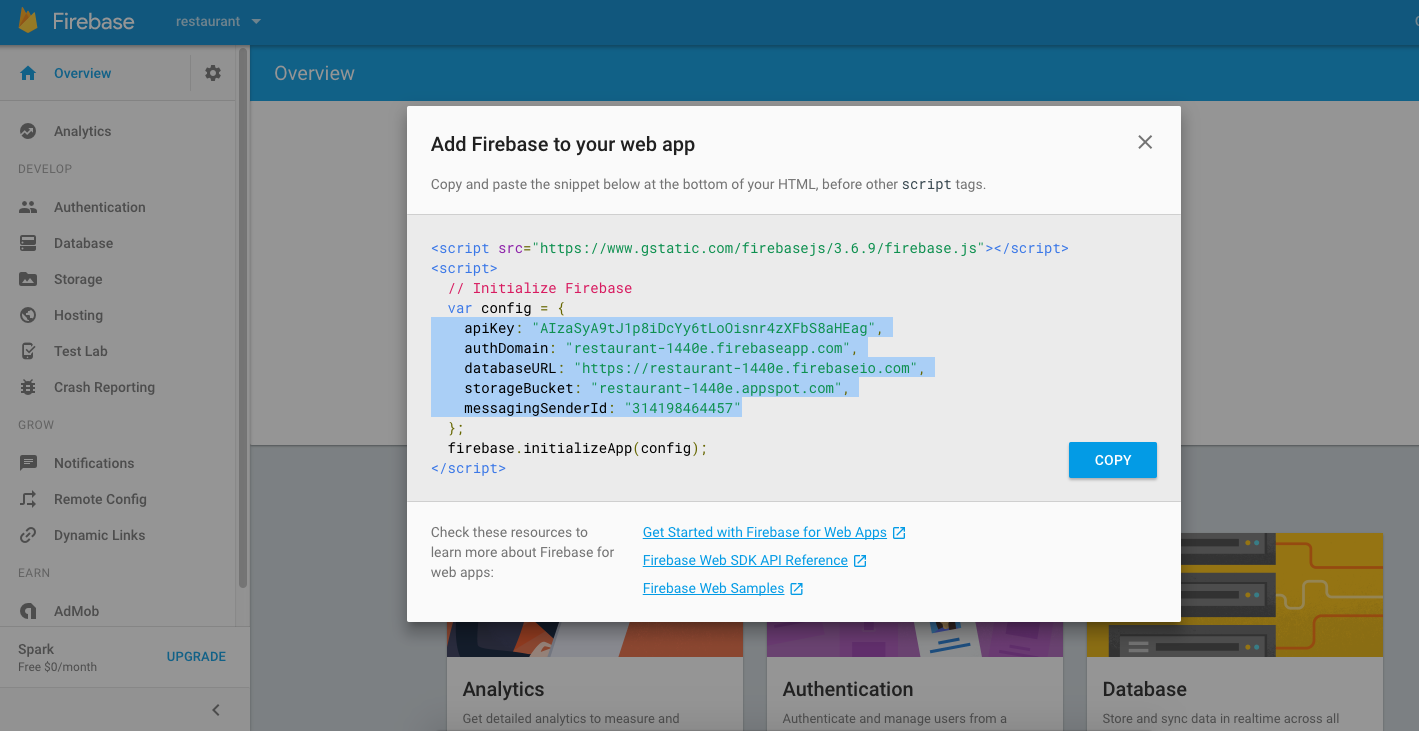The height and width of the screenshot is (731, 1419).
Task: Close the Add Firebase dialog
Action: [1145, 142]
